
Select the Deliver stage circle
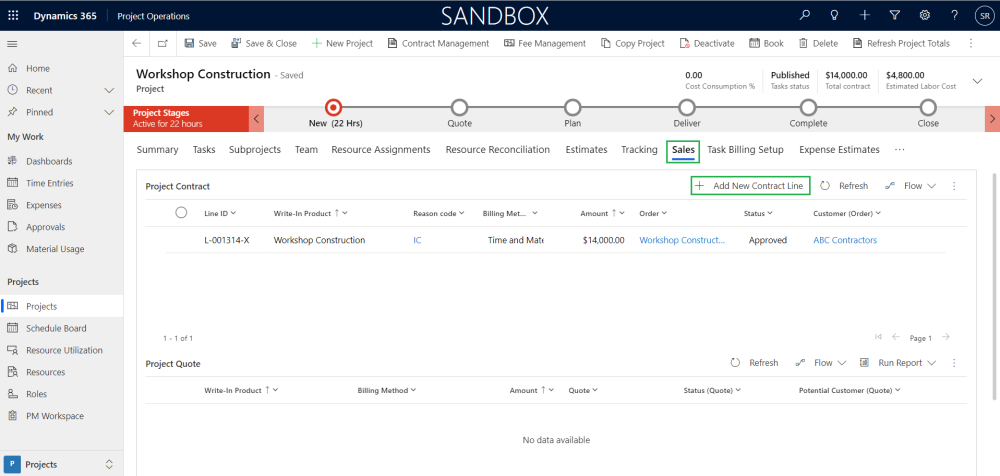686,107
